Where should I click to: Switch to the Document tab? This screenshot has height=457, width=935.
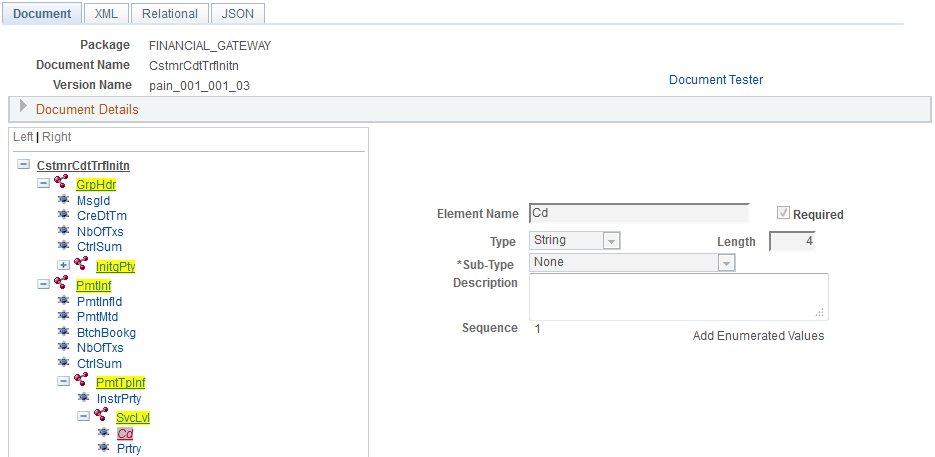pyautogui.click(x=42, y=14)
